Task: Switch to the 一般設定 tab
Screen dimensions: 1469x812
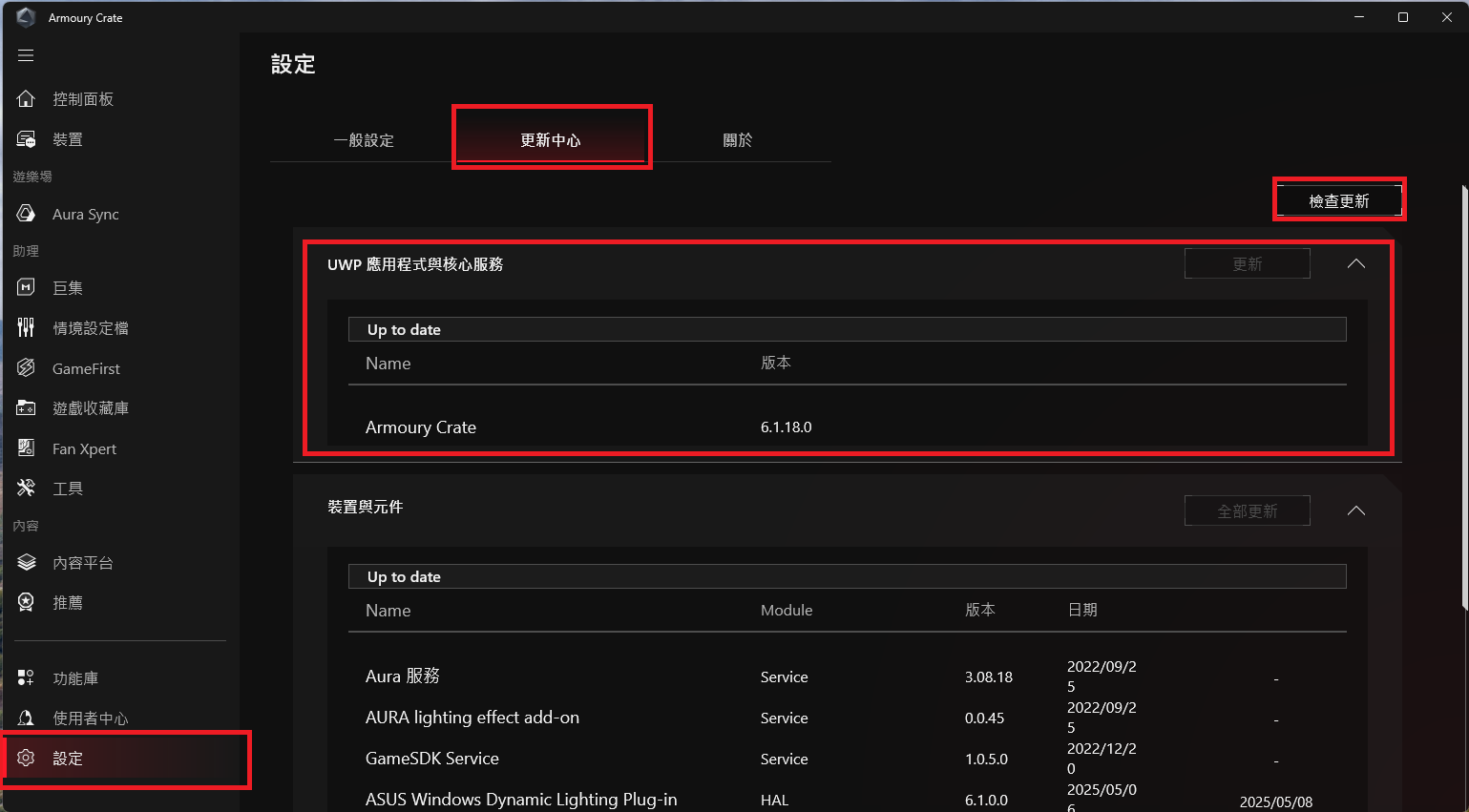Action: 364,140
